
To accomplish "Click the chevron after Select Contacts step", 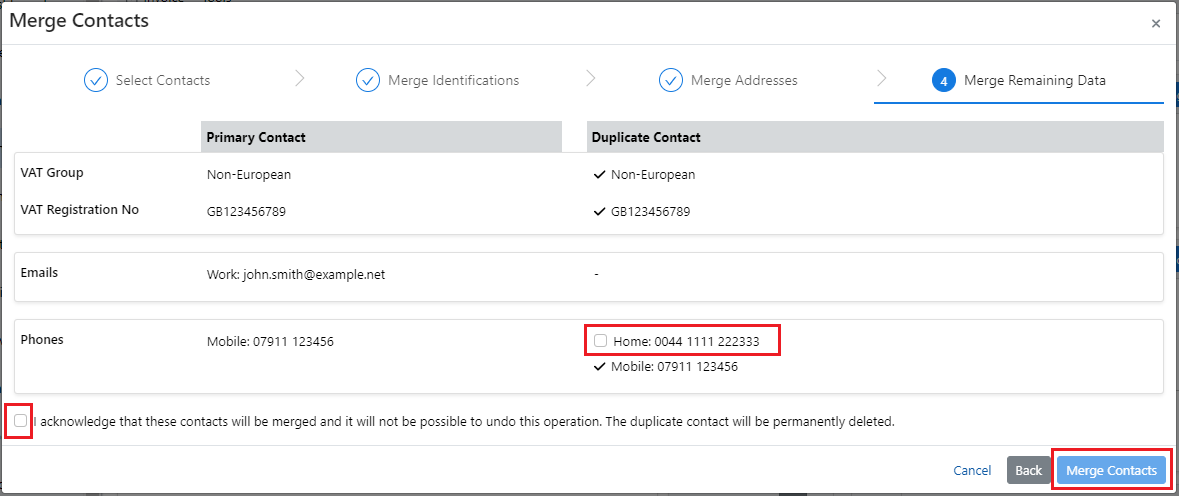I will pyautogui.click(x=299, y=78).
